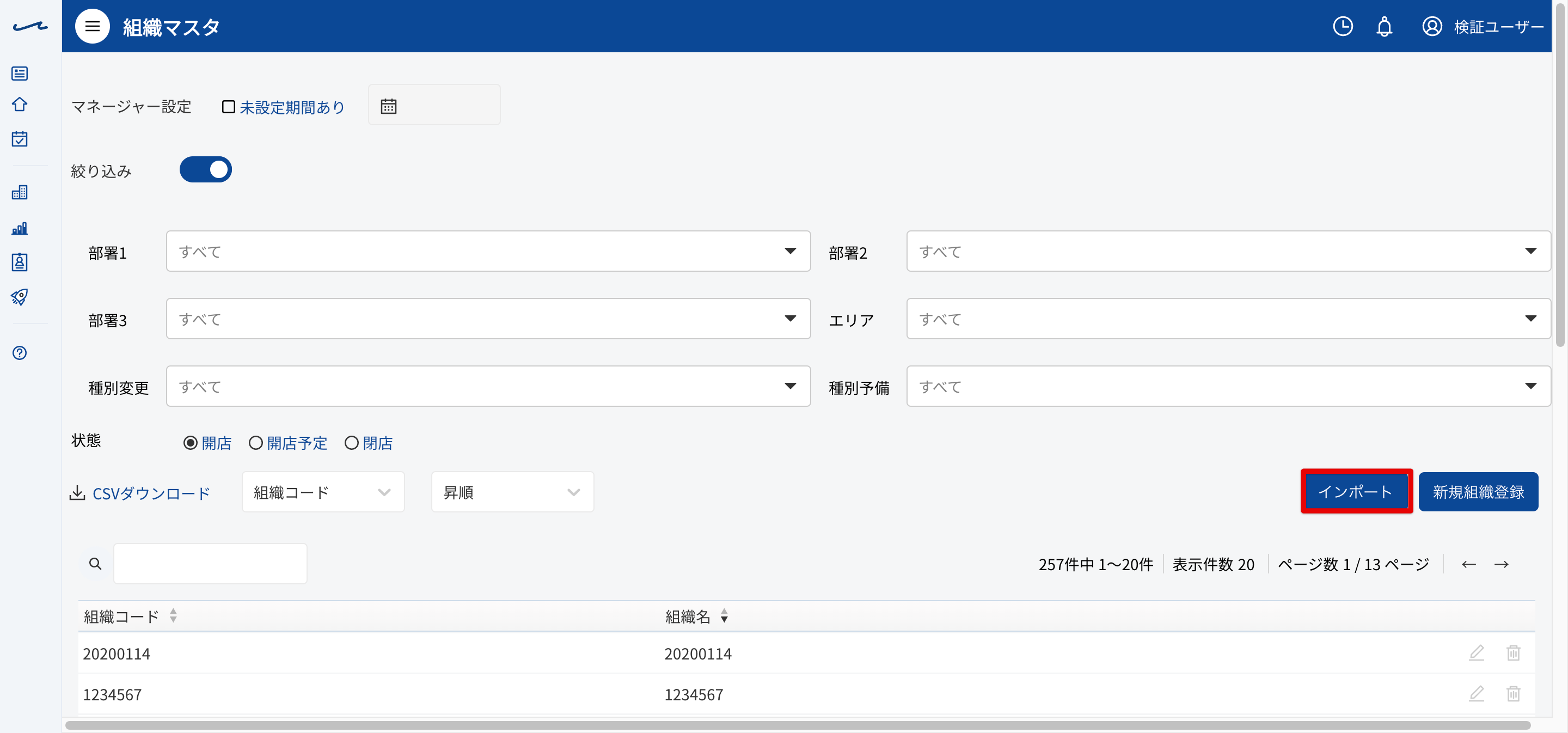Delete the 1234567 row
1568x733 pixels.
pos(1513,693)
